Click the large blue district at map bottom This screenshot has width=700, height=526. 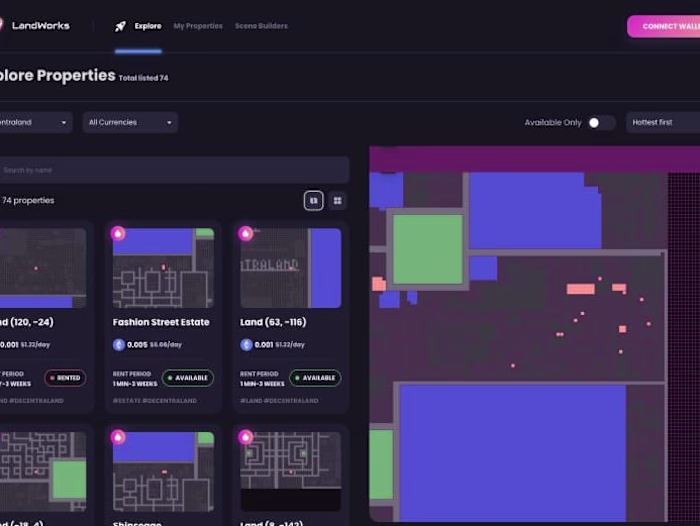click(512, 453)
